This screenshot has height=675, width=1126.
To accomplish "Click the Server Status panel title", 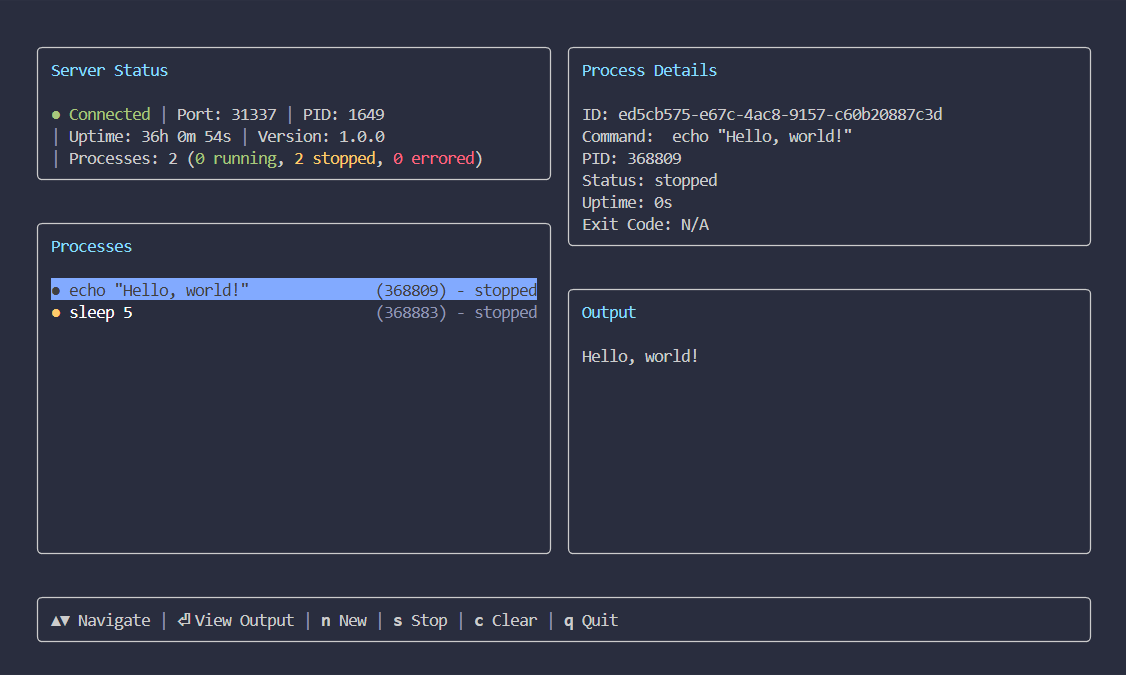I will (110, 70).
